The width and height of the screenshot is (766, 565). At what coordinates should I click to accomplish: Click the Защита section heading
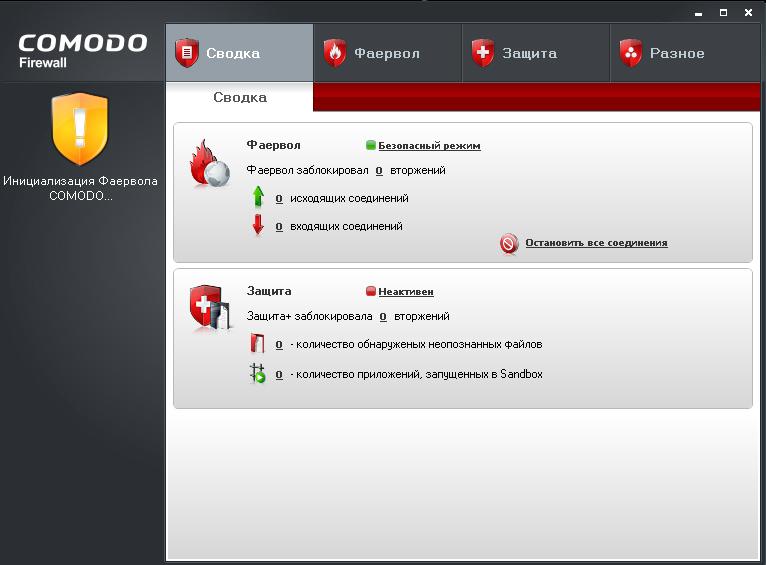tap(269, 291)
